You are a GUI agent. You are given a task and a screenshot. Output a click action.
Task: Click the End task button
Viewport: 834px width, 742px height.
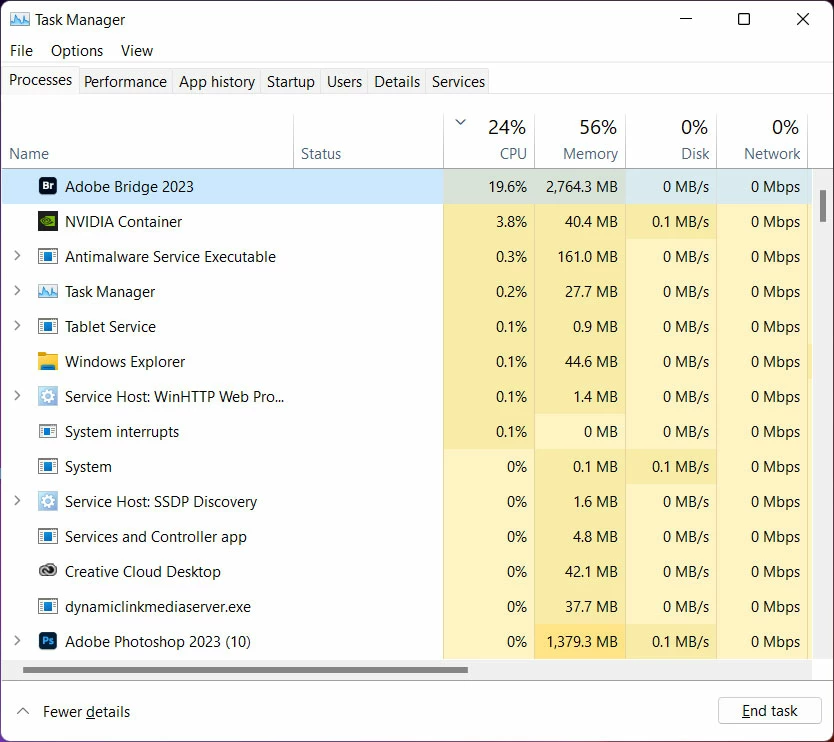(770, 711)
